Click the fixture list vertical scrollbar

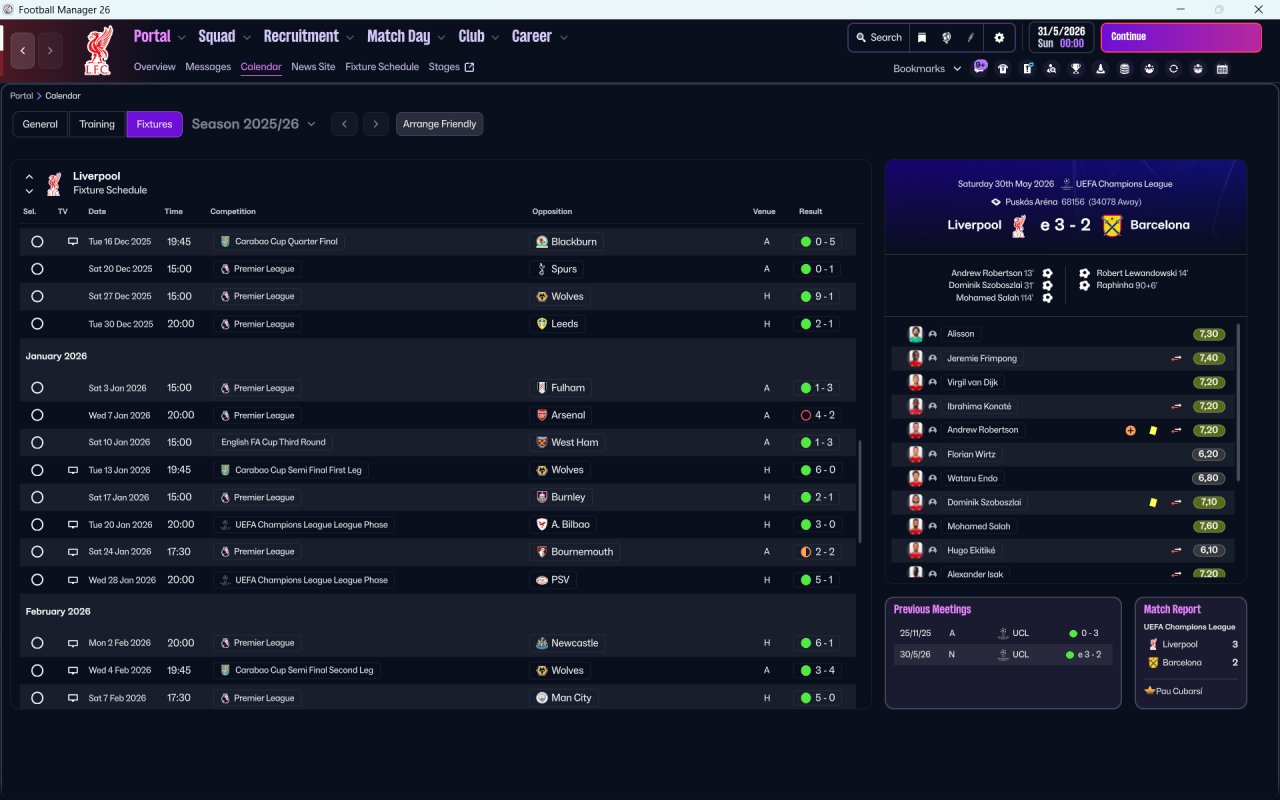click(x=859, y=490)
